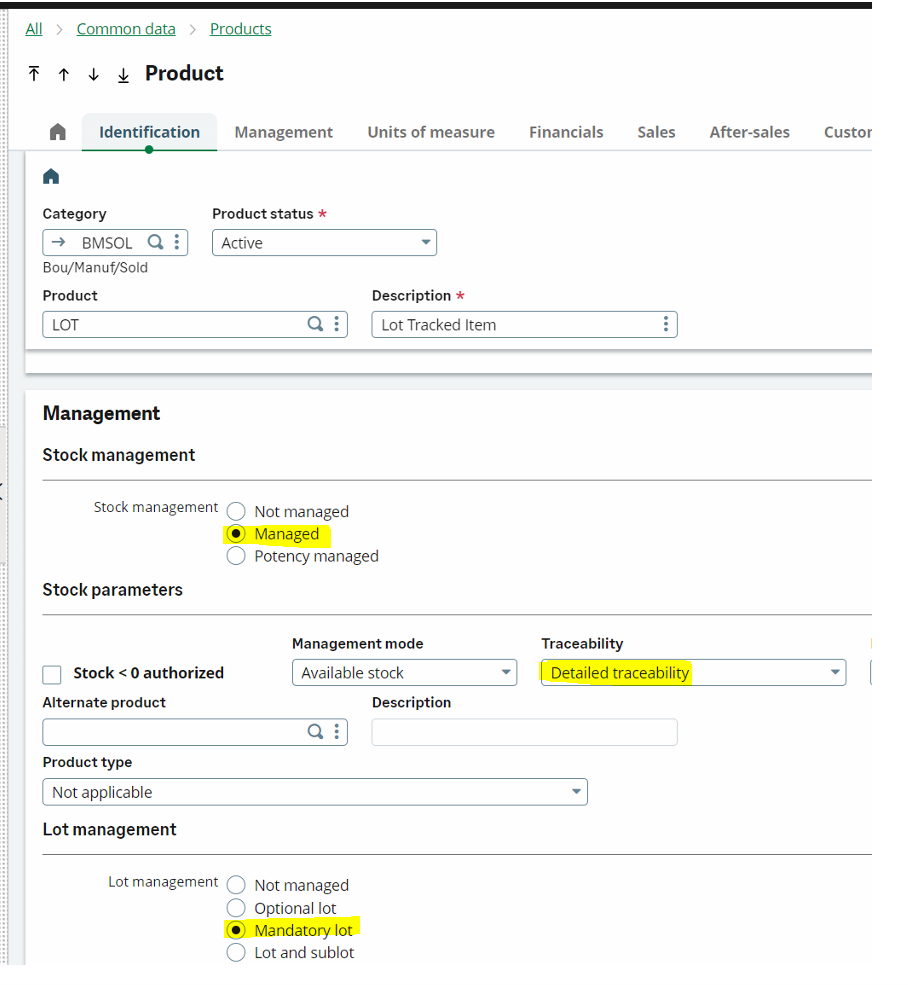Open the Products breadcrumb link

[240, 28]
